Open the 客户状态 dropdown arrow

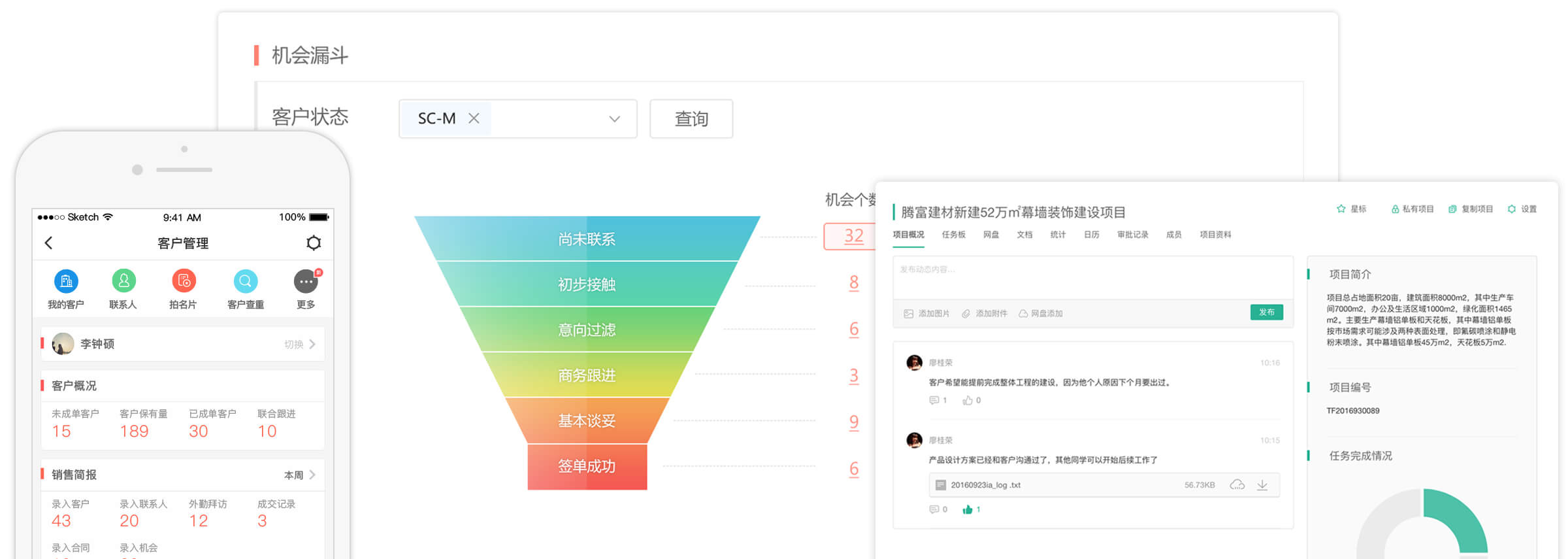614,119
